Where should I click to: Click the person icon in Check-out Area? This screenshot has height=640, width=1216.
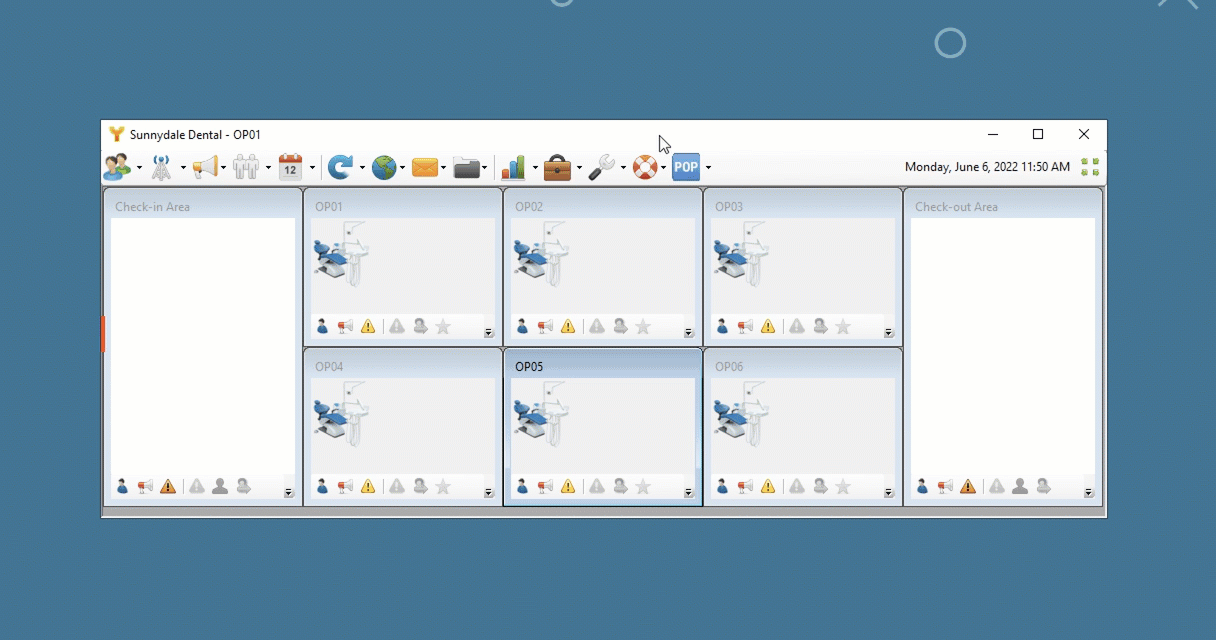click(922, 486)
